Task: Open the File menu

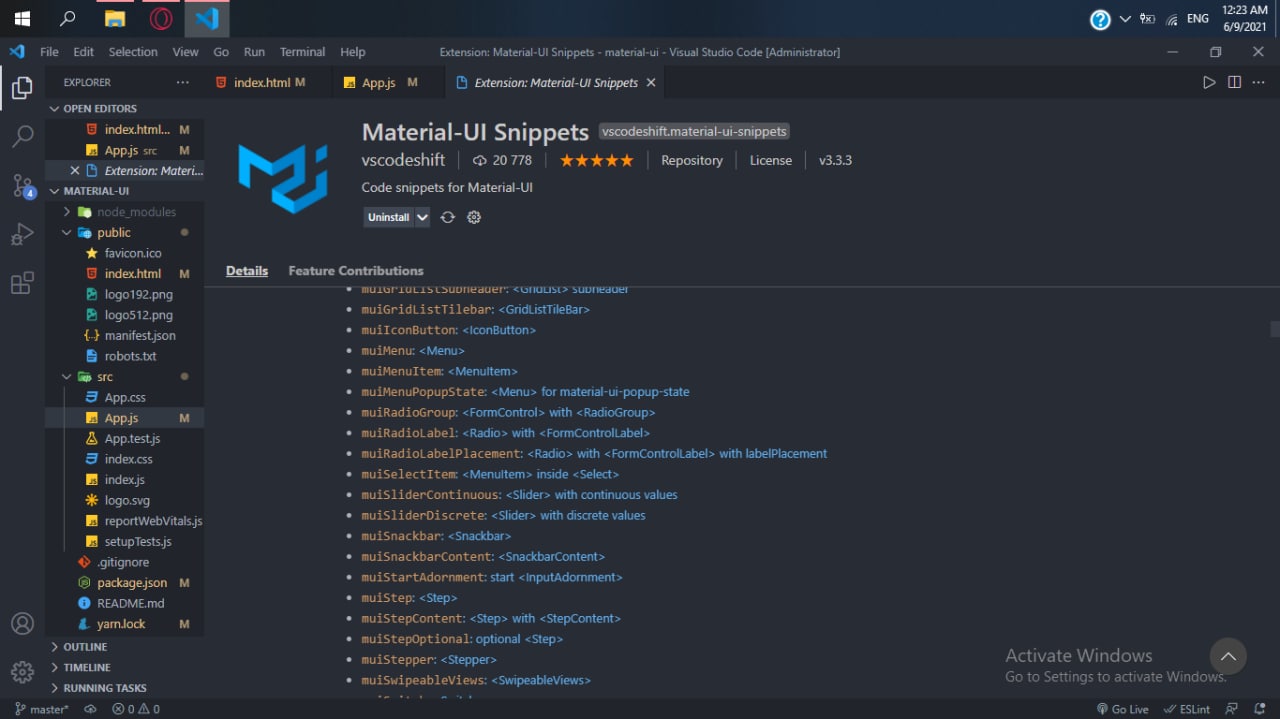Action: pyautogui.click(x=49, y=52)
